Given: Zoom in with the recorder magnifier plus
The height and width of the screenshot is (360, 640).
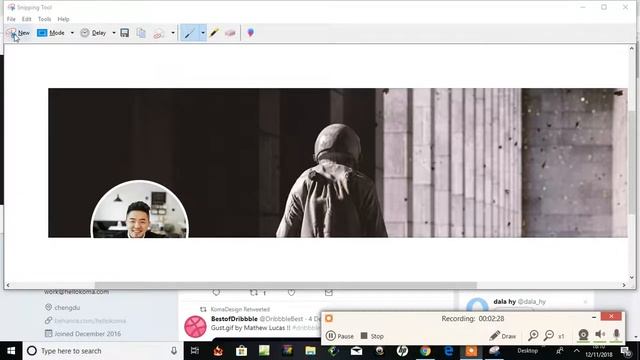Looking at the screenshot, I should pos(533,336).
